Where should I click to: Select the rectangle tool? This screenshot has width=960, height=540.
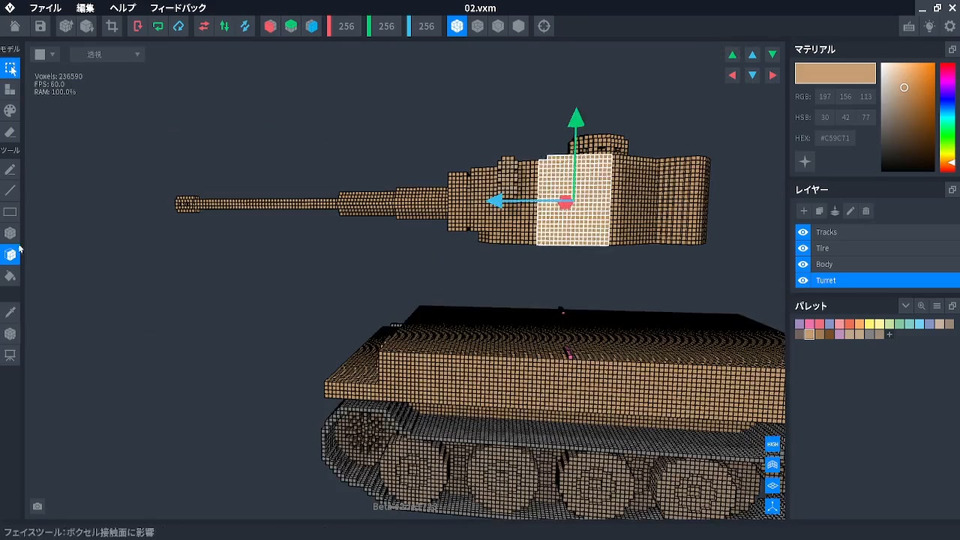point(10,212)
